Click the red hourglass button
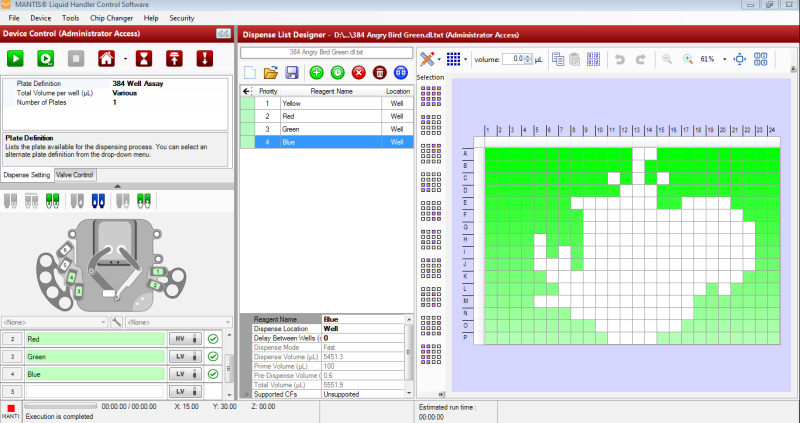 click(x=144, y=59)
